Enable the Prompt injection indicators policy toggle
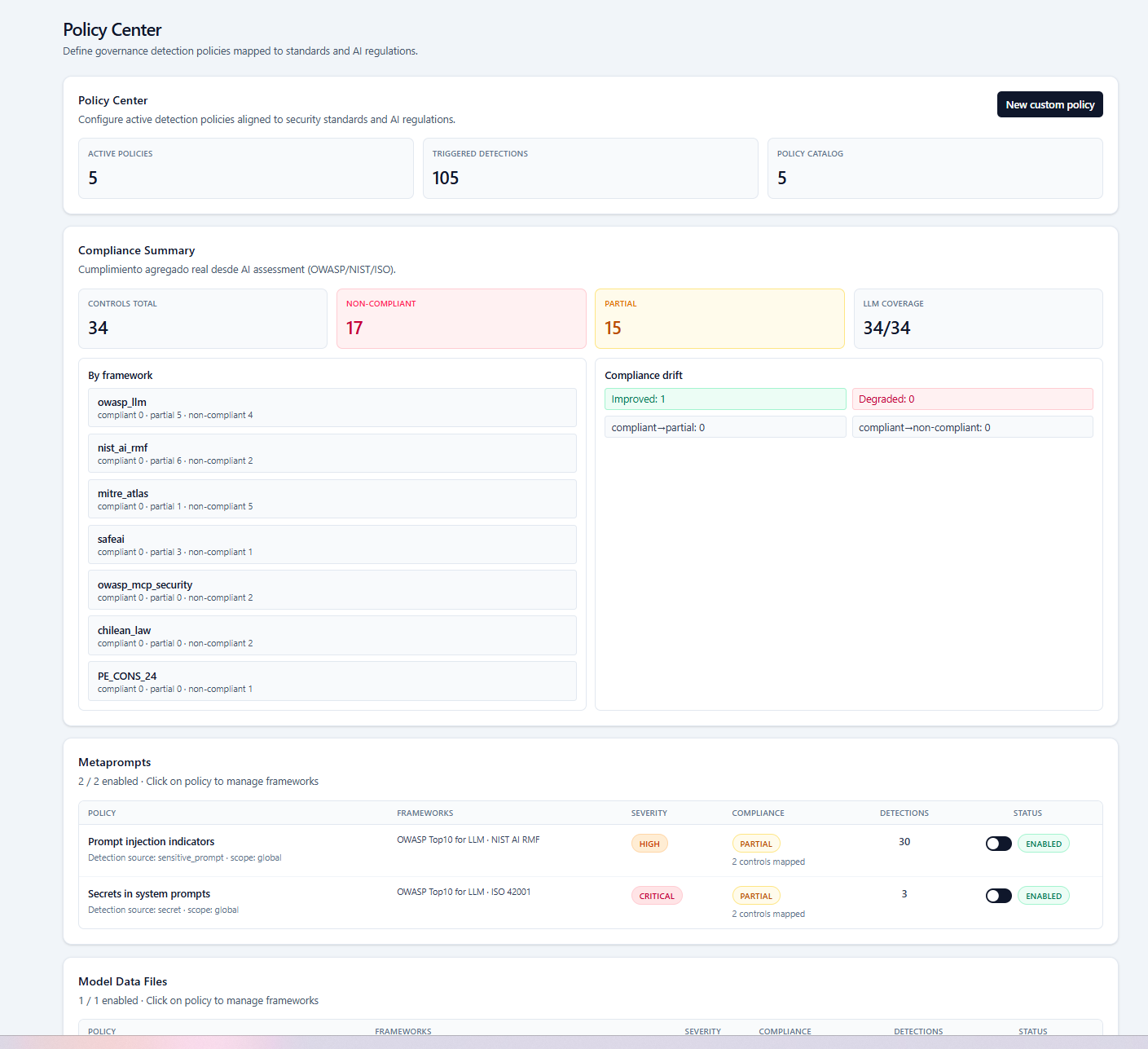Image resolution: width=1148 pixels, height=1049 pixels. tap(998, 843)
